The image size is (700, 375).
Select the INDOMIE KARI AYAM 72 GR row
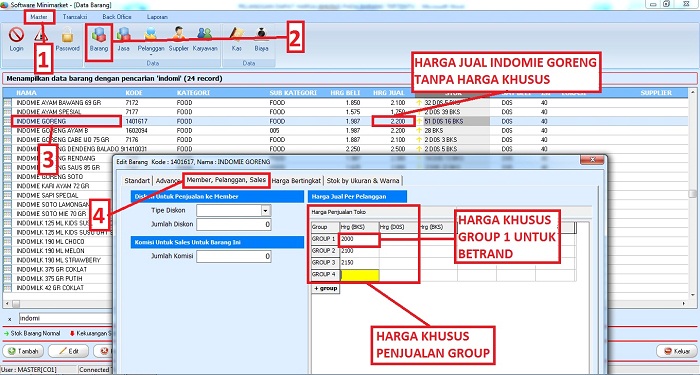point(57,186)
